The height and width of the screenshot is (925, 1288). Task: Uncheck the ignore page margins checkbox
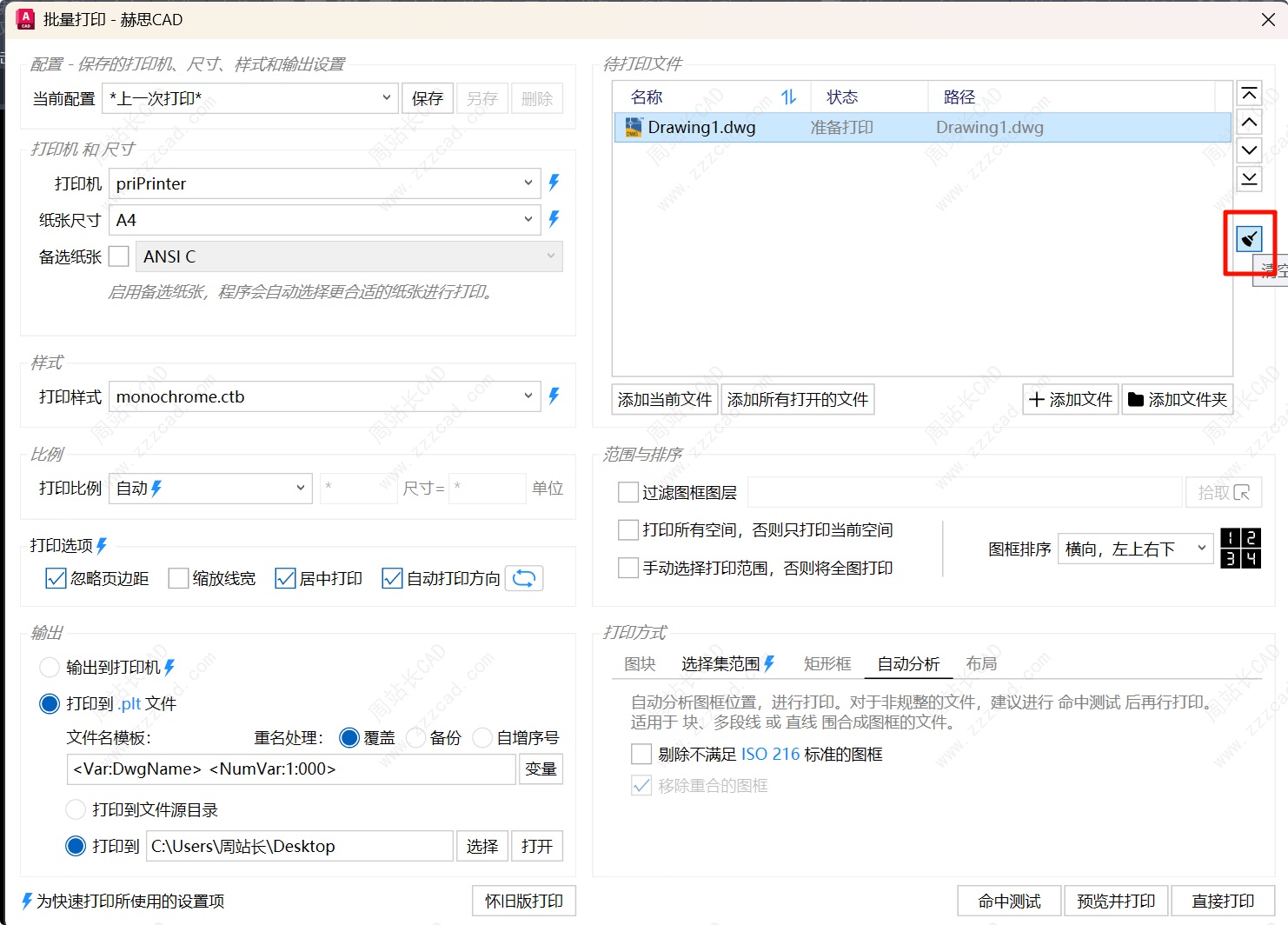coord(56,578)
